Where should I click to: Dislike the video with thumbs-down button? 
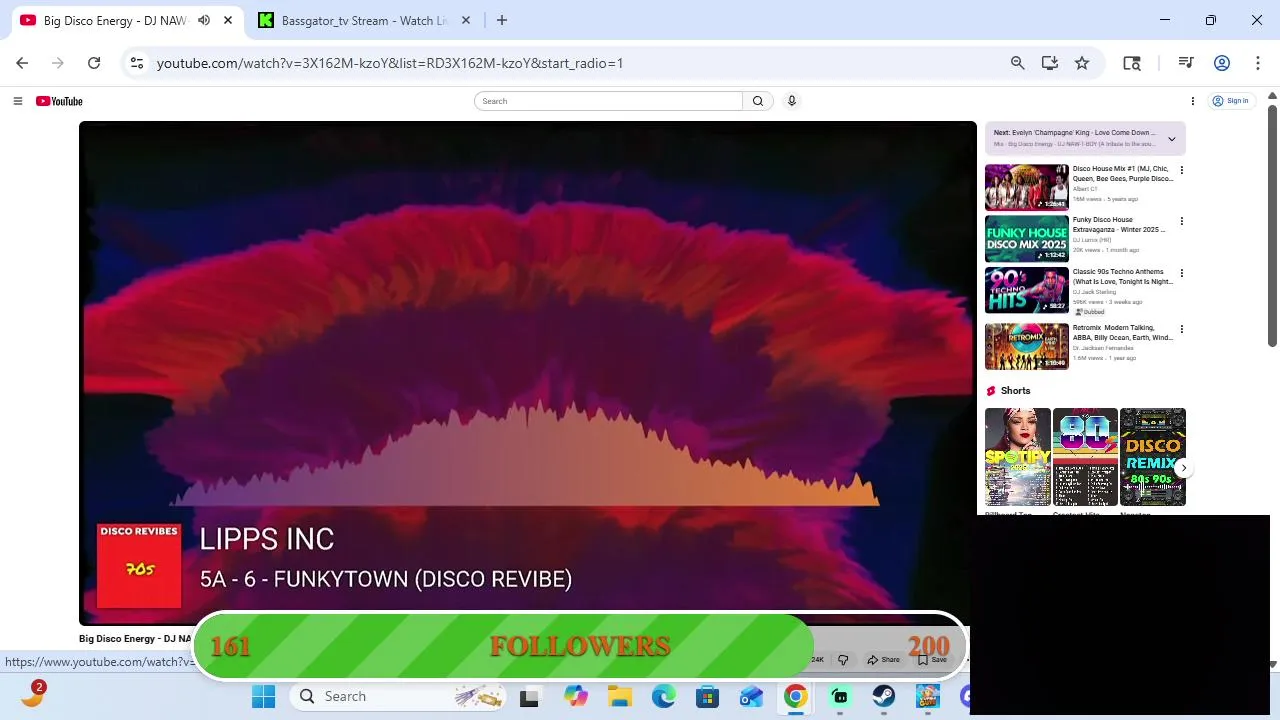pyautogui.click(x=843, y=660)
